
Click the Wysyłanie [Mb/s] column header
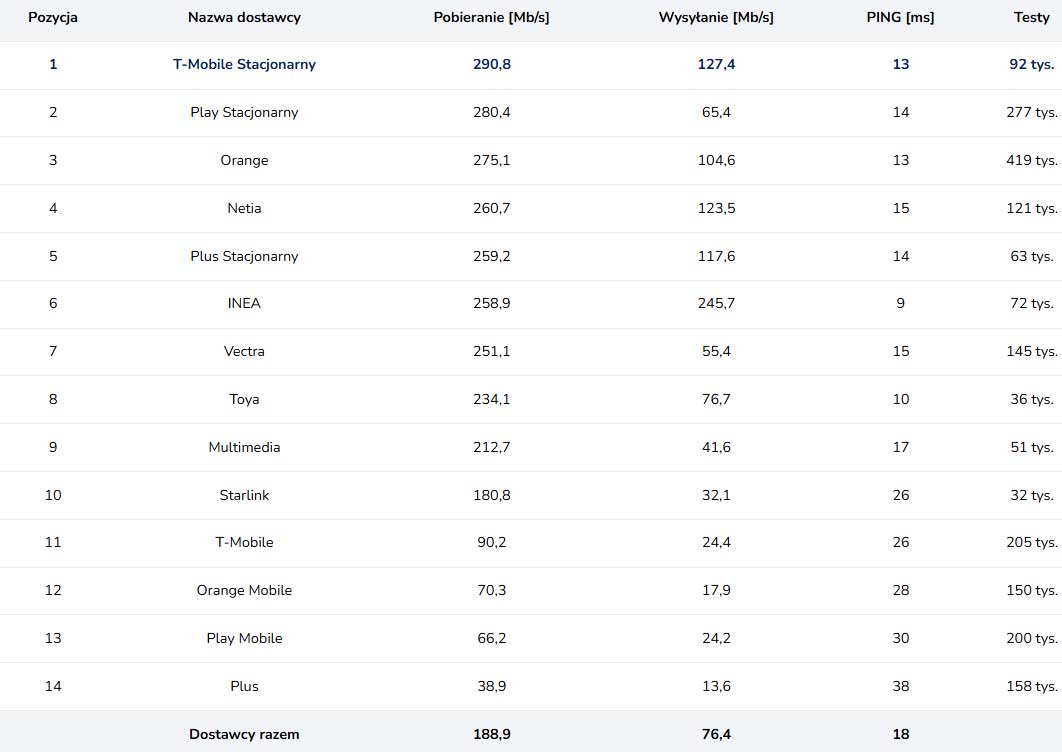point(716,17)
